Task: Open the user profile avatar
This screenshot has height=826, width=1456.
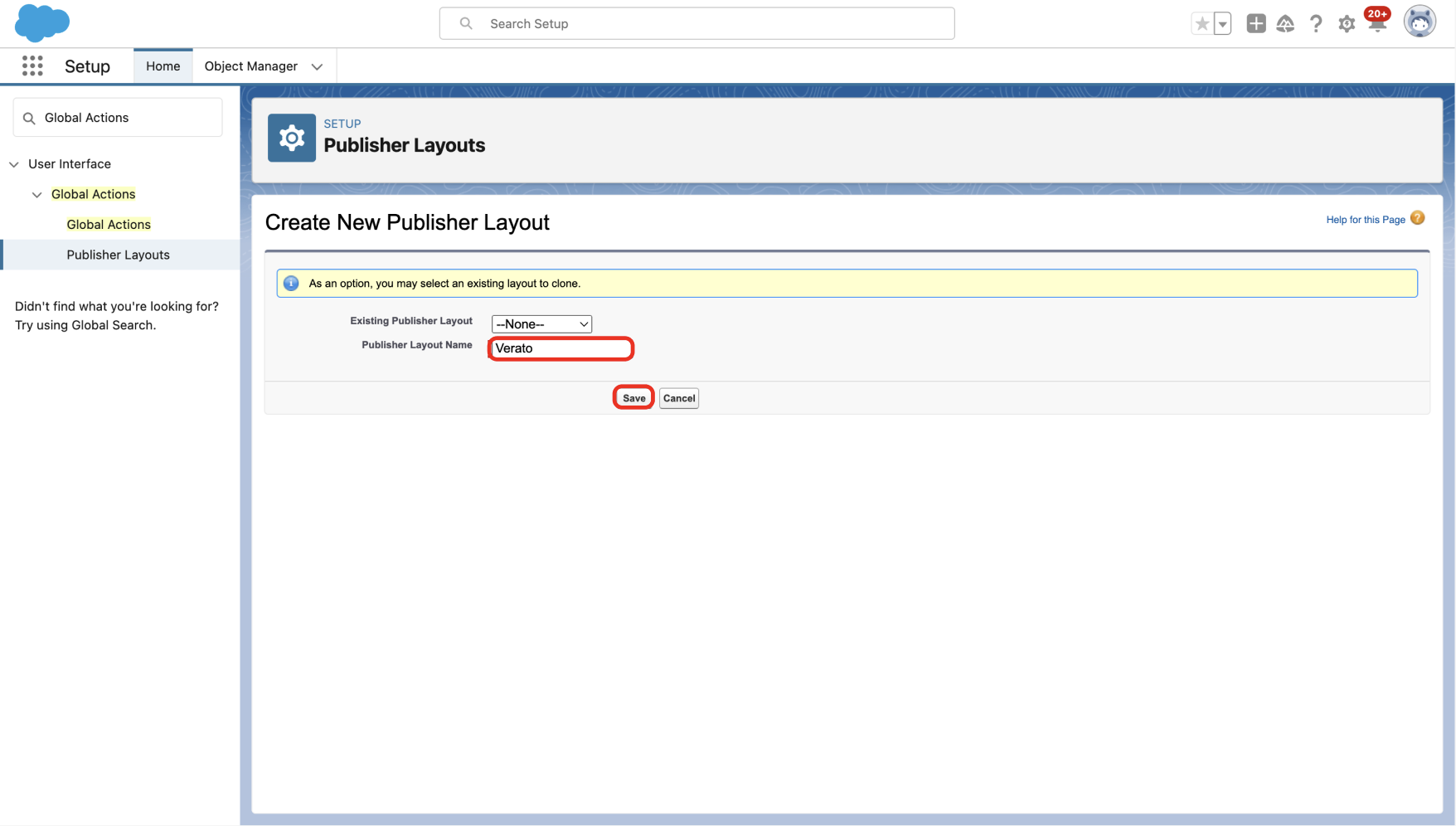Action: coord(1420,22)
